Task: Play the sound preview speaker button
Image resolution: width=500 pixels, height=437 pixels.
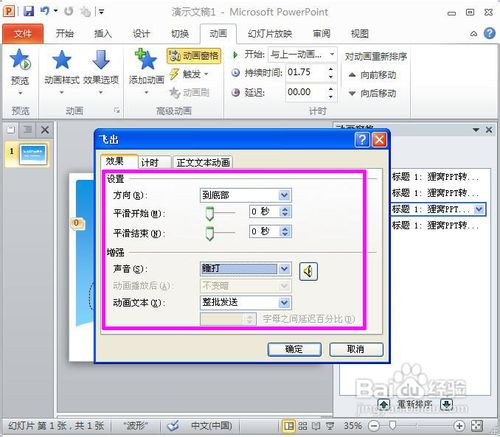Action: click(308, 271)
